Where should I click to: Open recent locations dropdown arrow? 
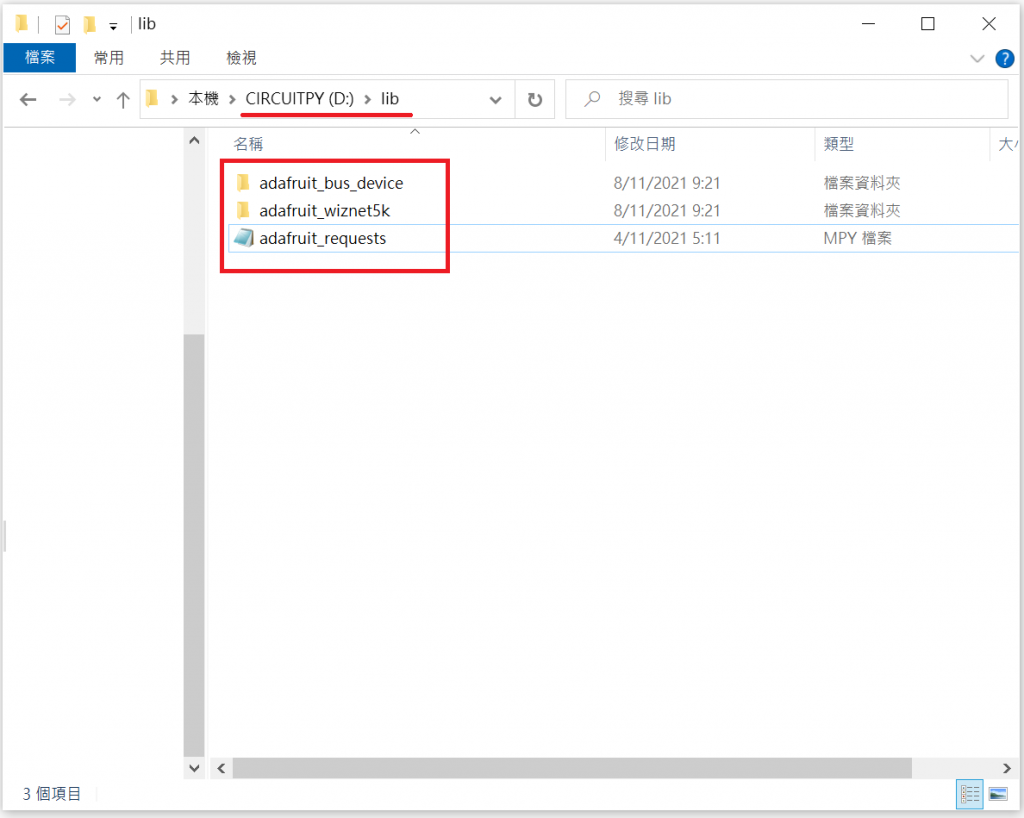[x=97, y=99]
